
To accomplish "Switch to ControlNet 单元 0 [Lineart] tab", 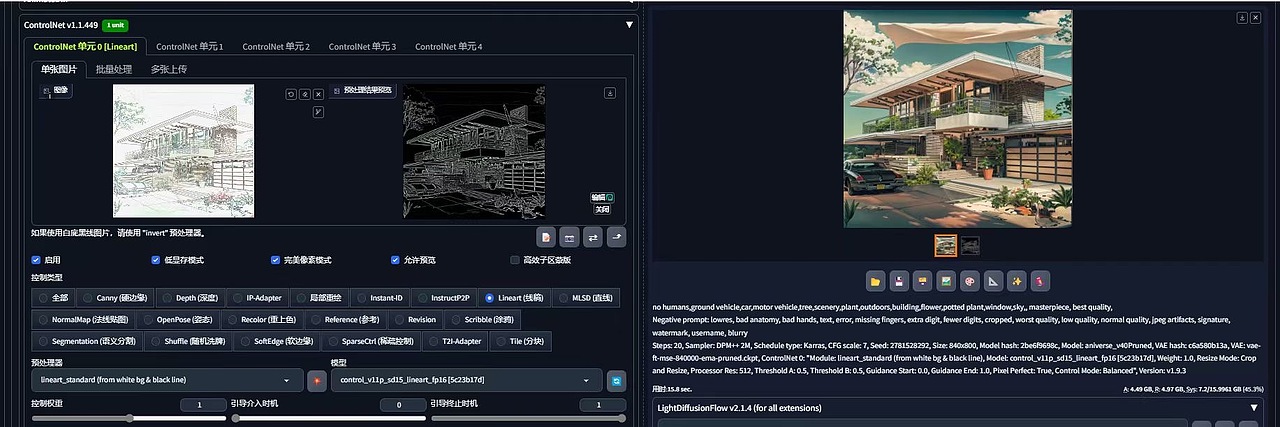I will (85, 46).
